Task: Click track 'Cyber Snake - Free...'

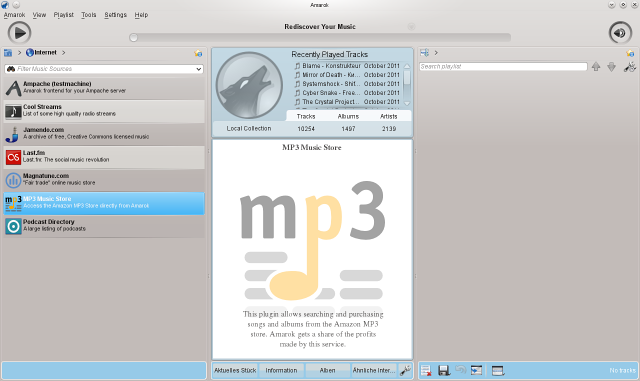Action: (x=331, y=93)
